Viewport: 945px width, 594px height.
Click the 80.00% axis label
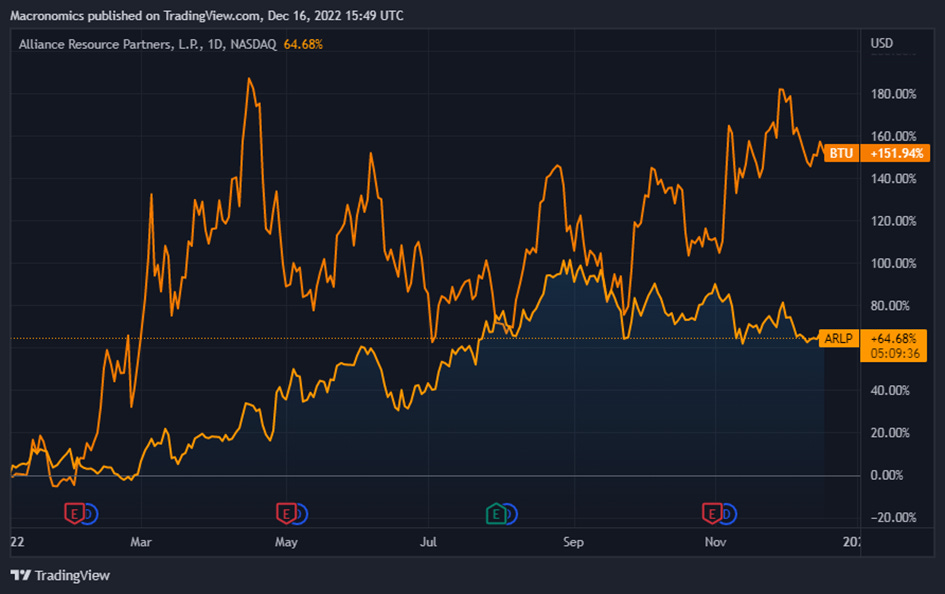pos(890,305)
